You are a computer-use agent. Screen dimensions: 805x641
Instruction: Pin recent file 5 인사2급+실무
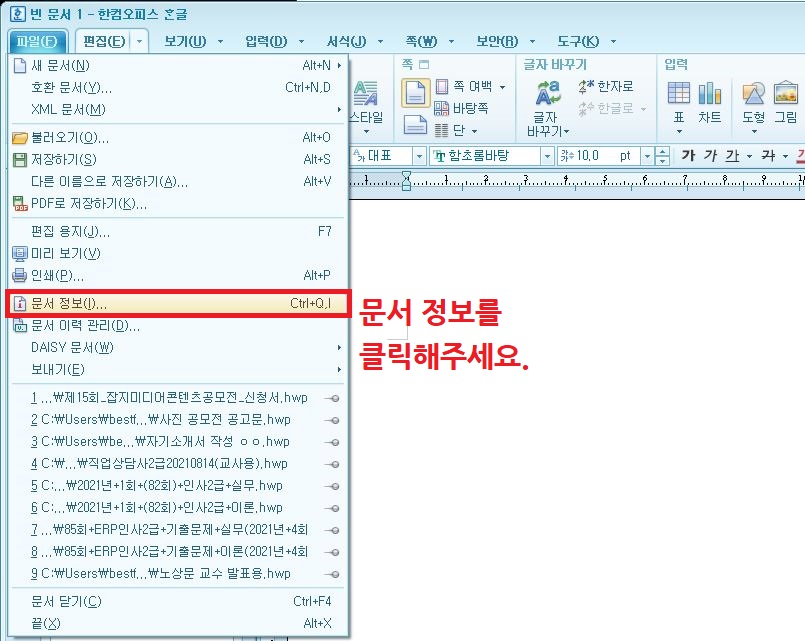[x=333, y=487]
